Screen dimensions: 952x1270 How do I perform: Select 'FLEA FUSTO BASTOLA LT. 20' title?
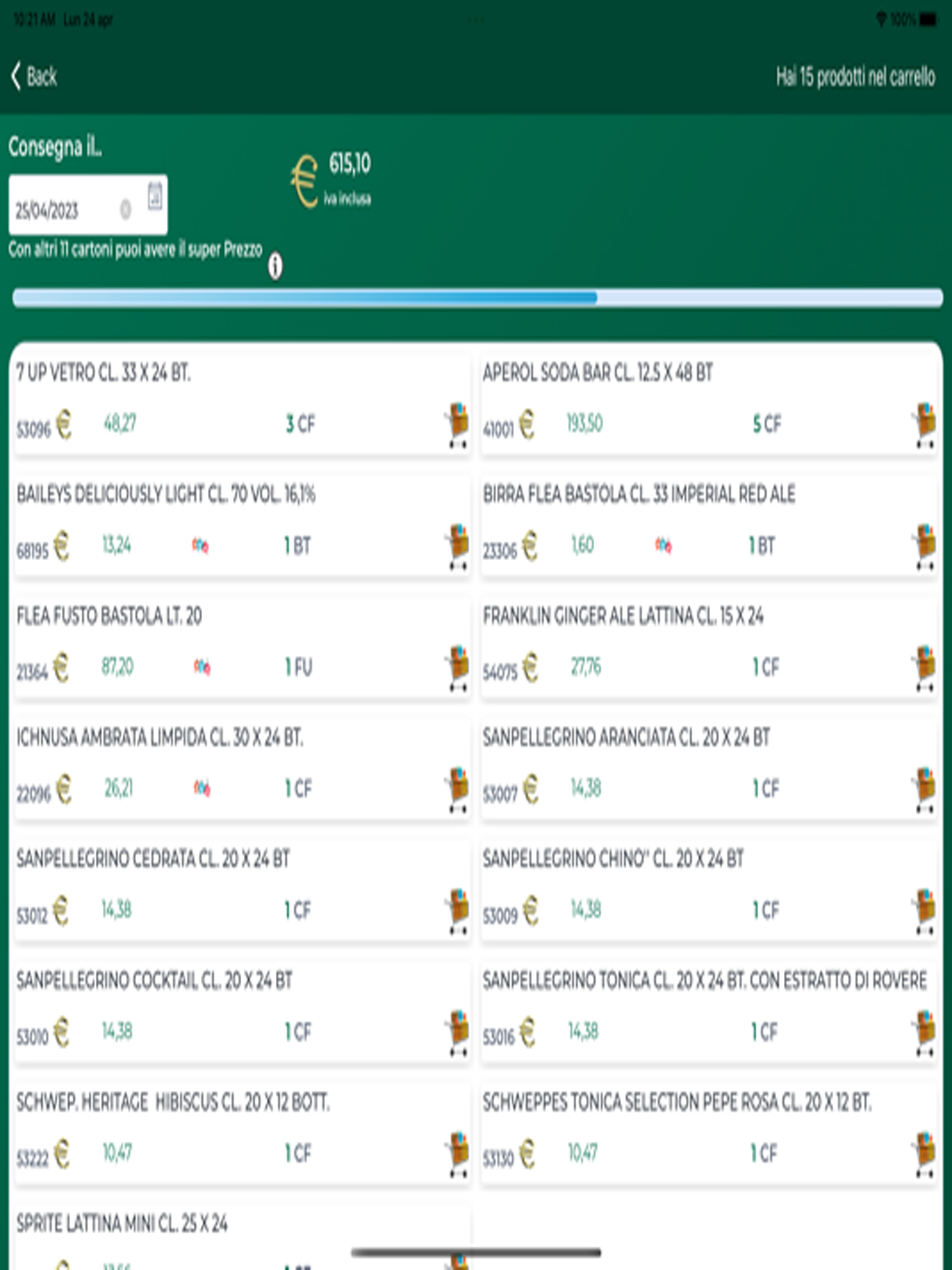click(x=109, y=616)
